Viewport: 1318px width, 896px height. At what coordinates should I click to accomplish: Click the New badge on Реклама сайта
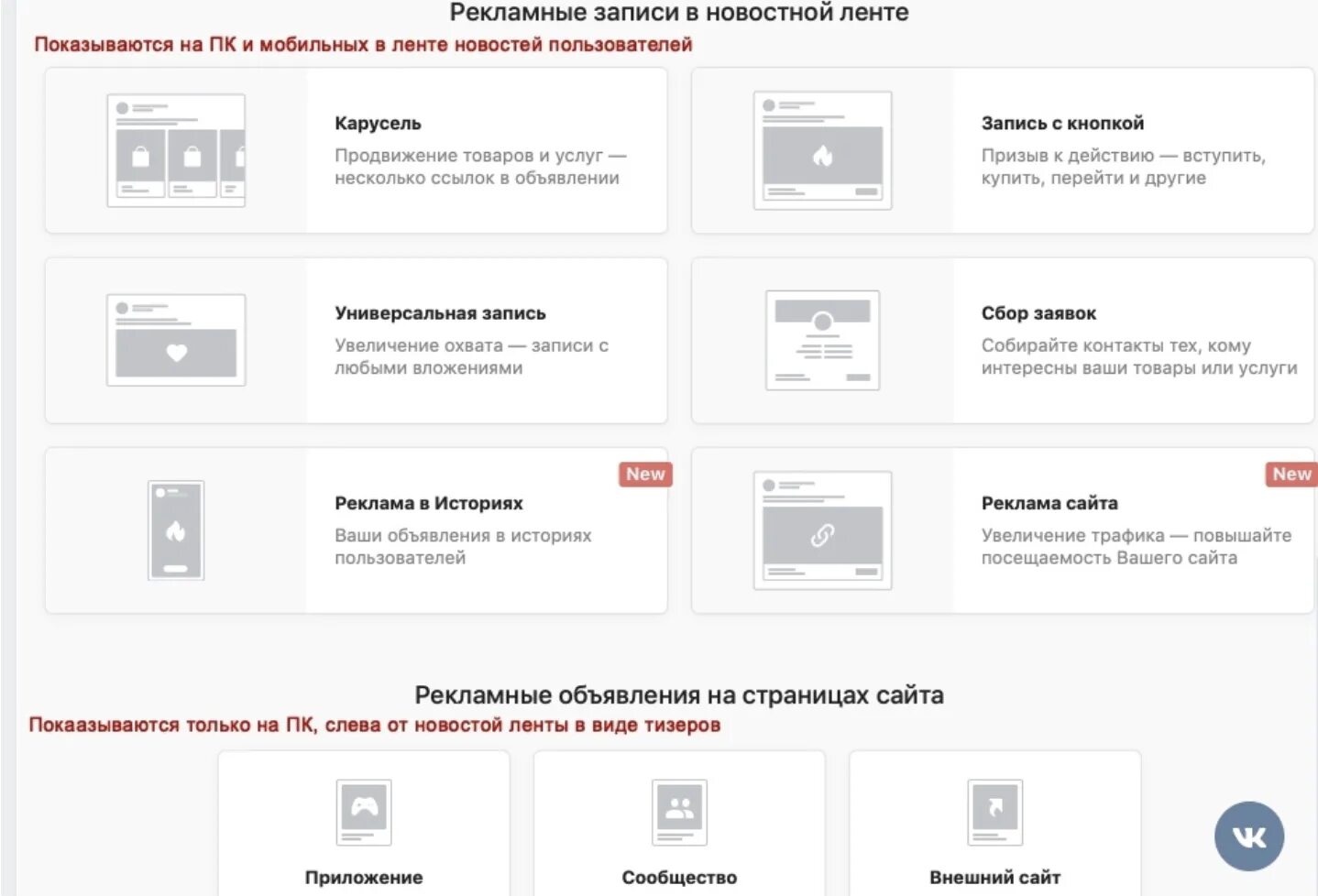tap(1291, 475)
